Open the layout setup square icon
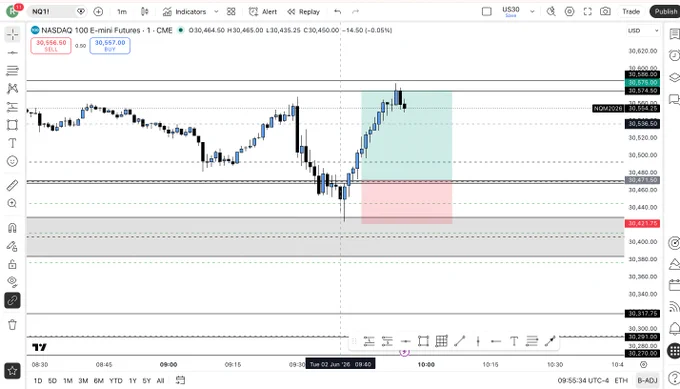 (487, 12)
